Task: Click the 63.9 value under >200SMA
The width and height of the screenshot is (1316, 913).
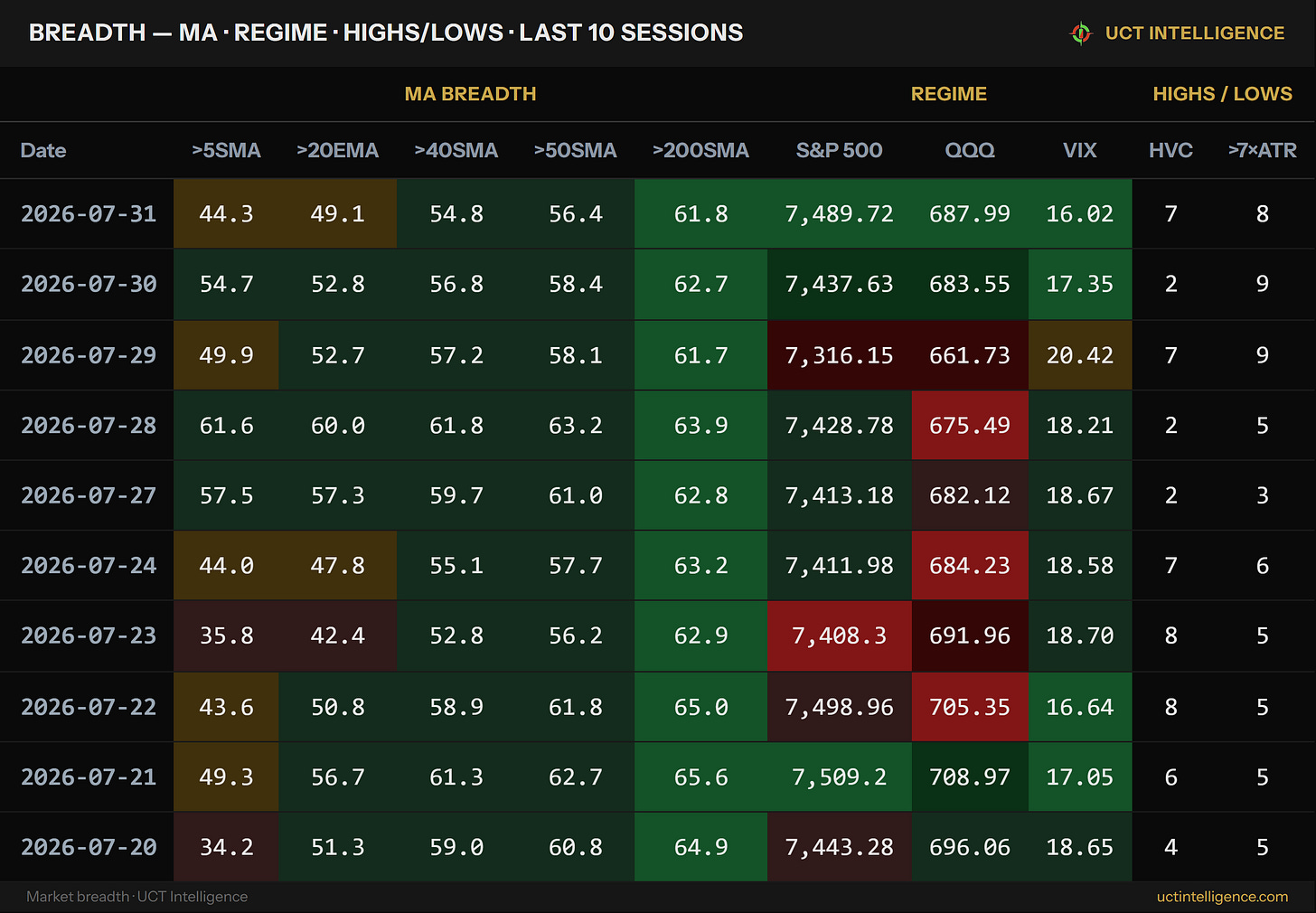Action: 701,425
